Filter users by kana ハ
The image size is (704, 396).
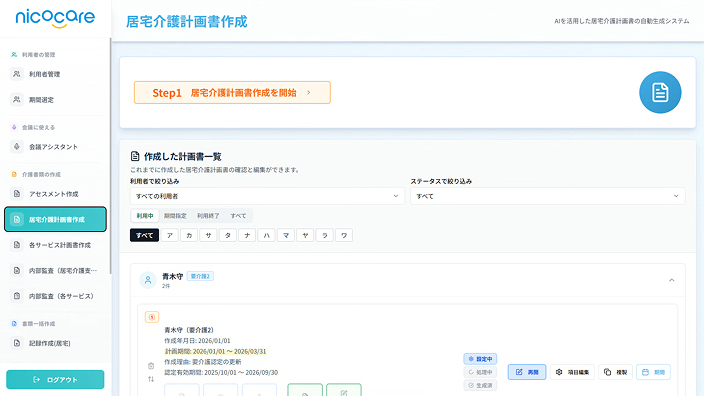point(266,235)
